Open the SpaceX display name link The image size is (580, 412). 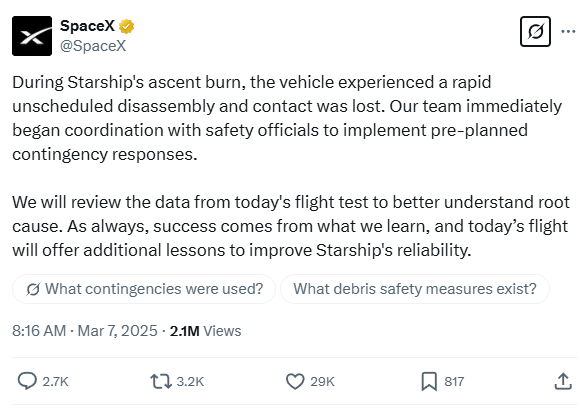tap(87, 26)
